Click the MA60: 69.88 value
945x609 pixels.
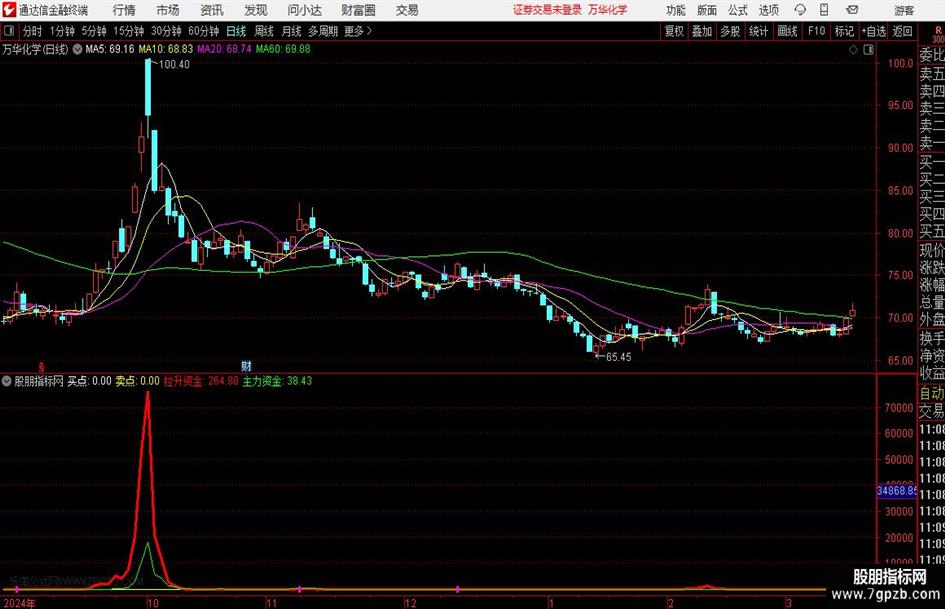pos(283,49)
